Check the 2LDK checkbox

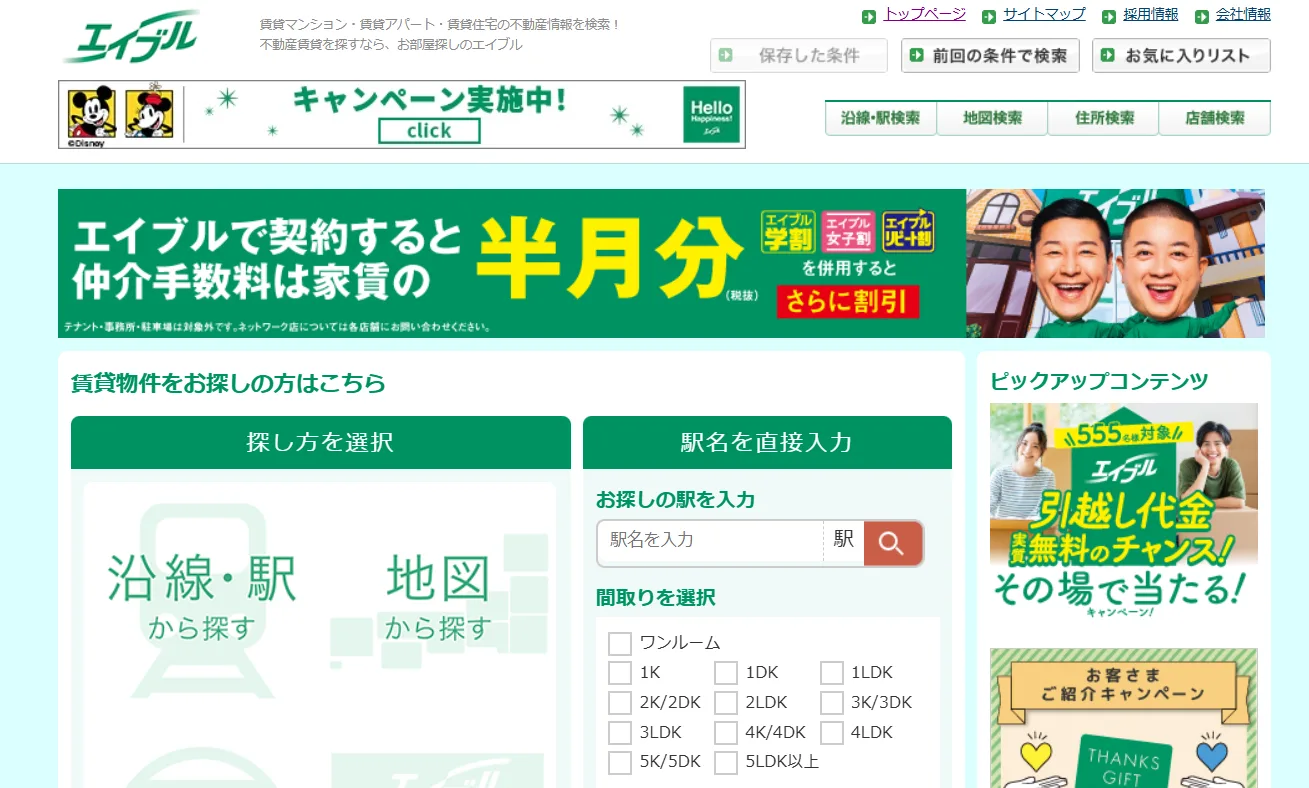(x=726, y=703)
